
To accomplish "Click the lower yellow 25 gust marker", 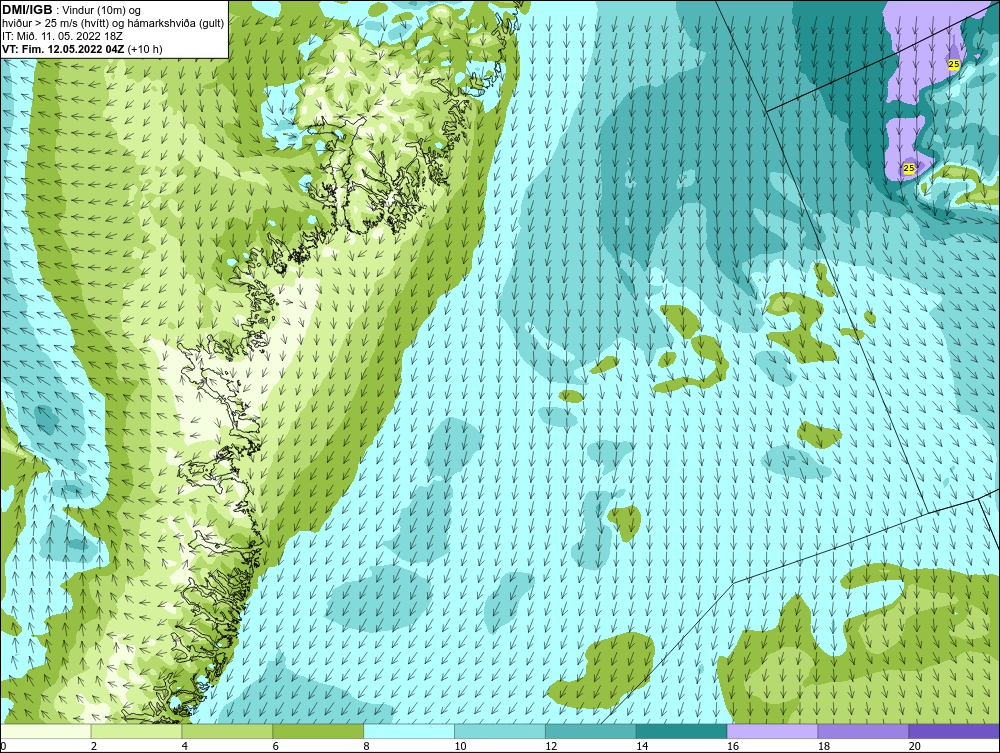I will click(909, 168).
